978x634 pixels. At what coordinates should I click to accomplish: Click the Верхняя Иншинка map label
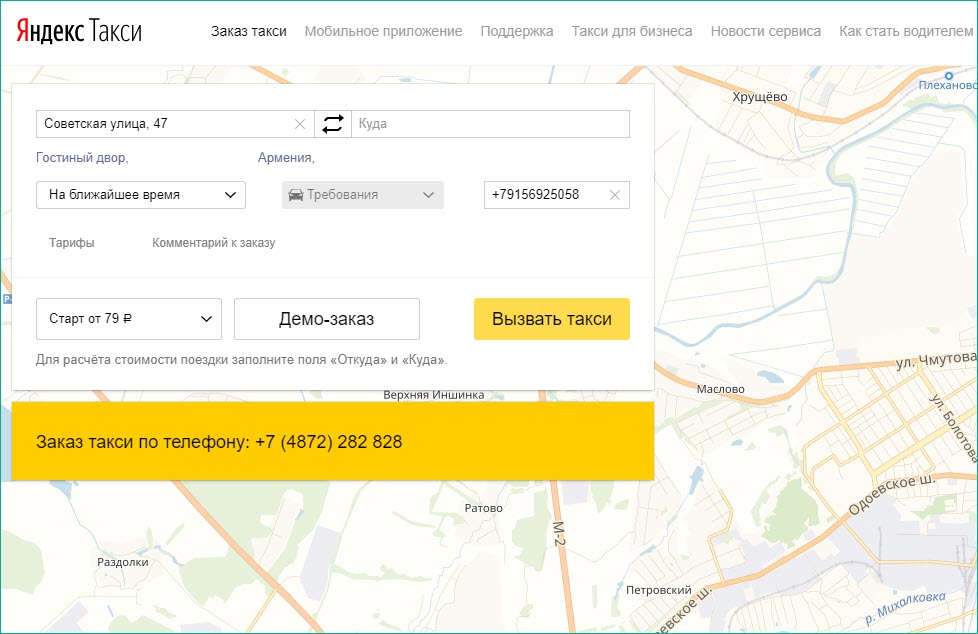tap(433, 395)
